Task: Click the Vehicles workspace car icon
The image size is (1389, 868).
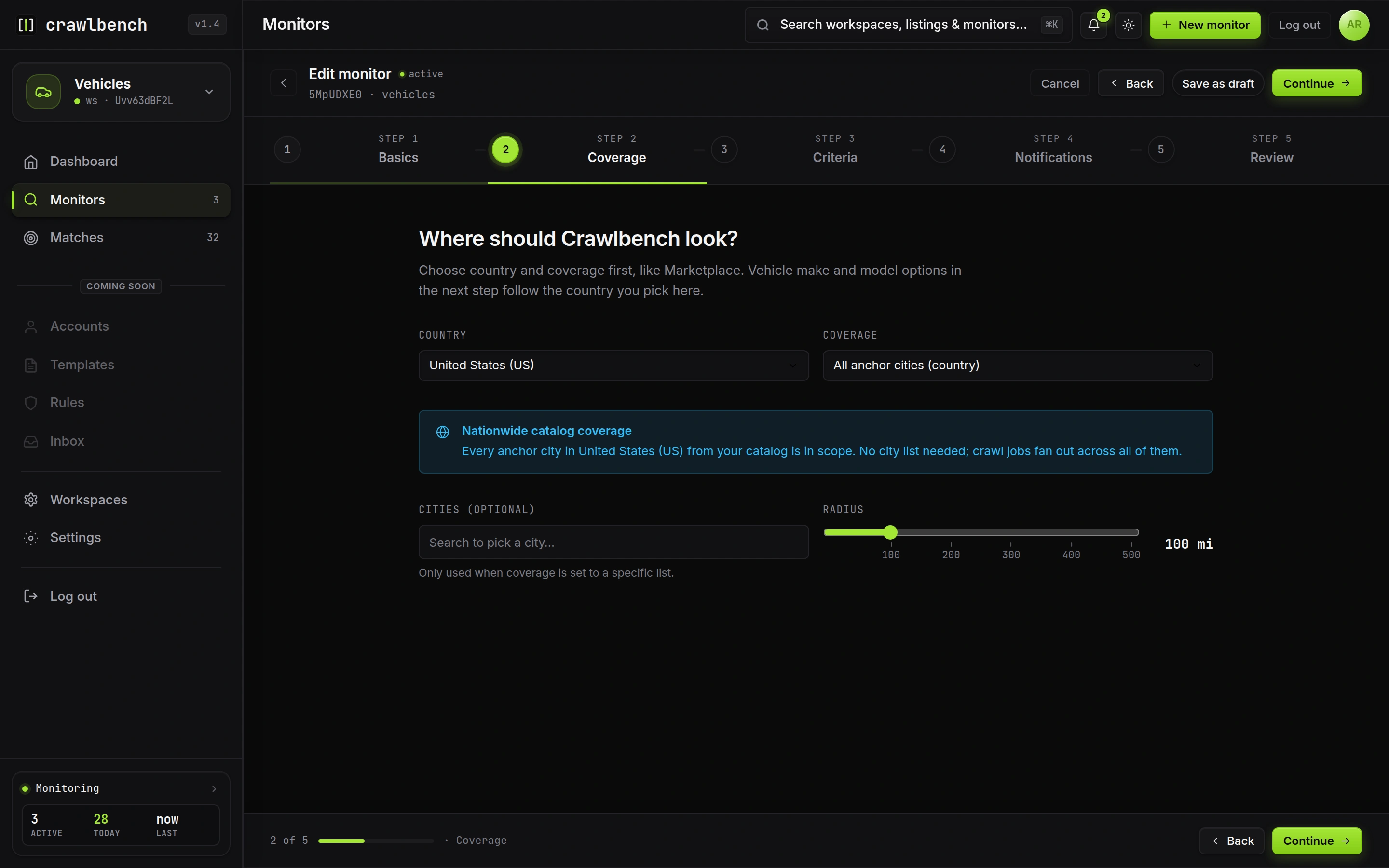Action: point(43,91)
